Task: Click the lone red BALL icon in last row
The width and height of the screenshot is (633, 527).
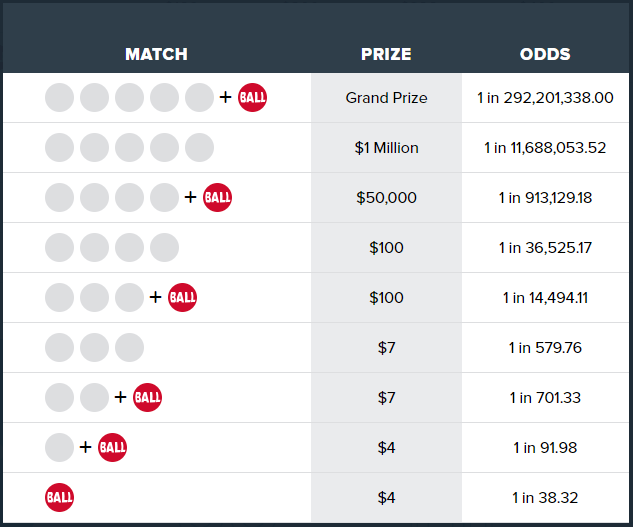Action: point(59,498)
